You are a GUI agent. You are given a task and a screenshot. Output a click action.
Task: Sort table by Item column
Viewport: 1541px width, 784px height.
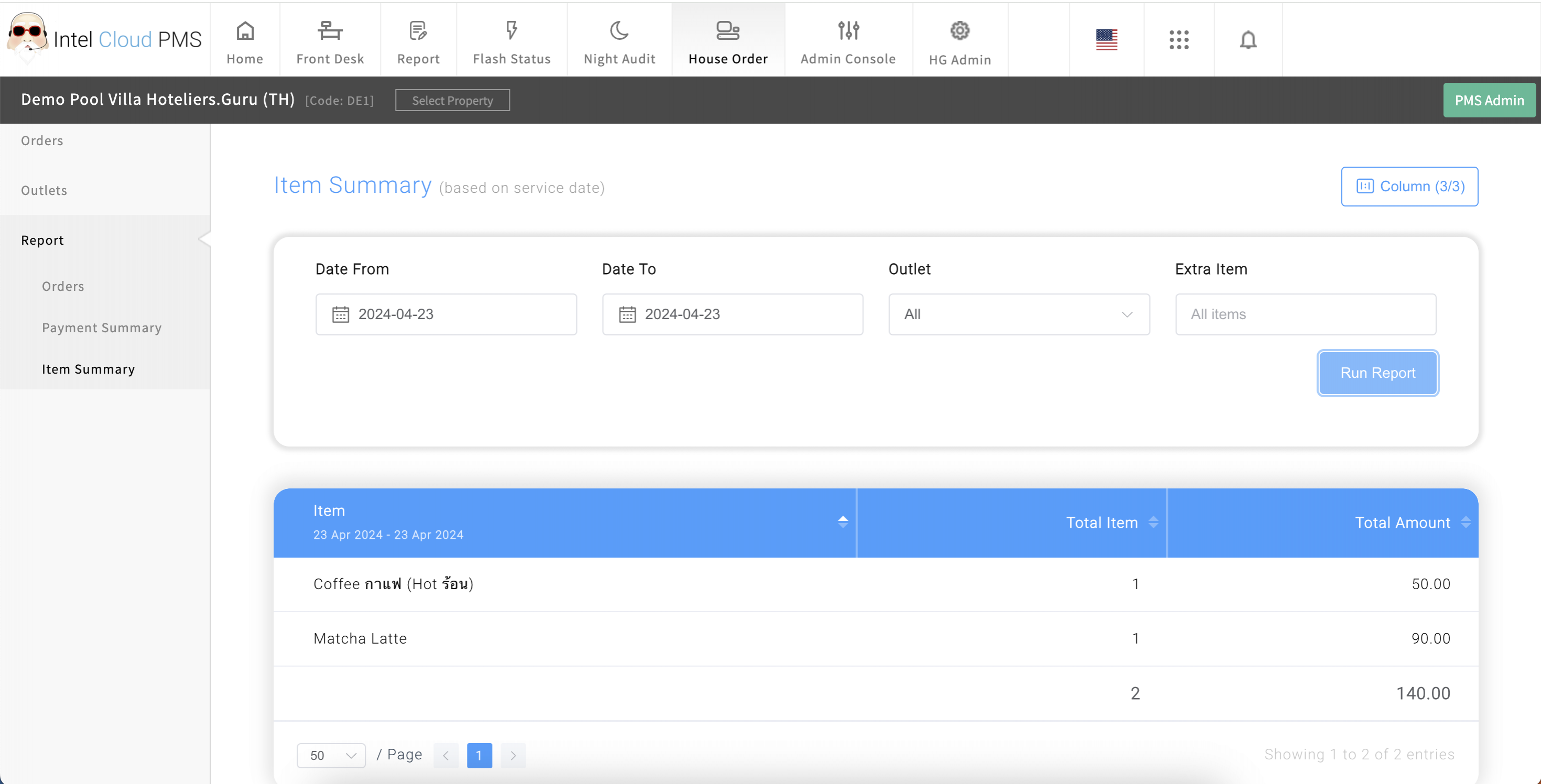pos(842,522)
